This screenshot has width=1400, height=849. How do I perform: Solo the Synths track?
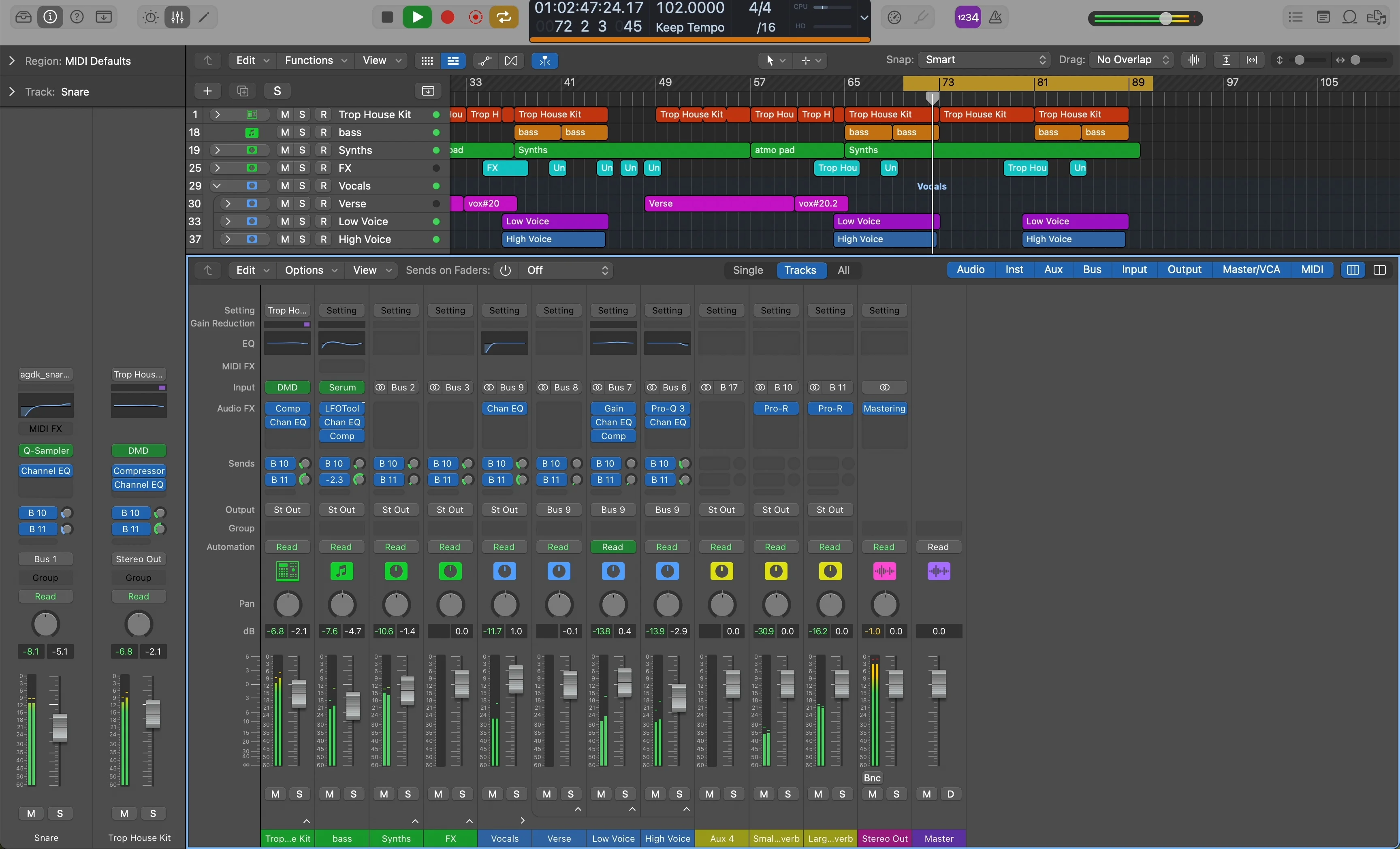pyautogui.click(x=302, y=150)
